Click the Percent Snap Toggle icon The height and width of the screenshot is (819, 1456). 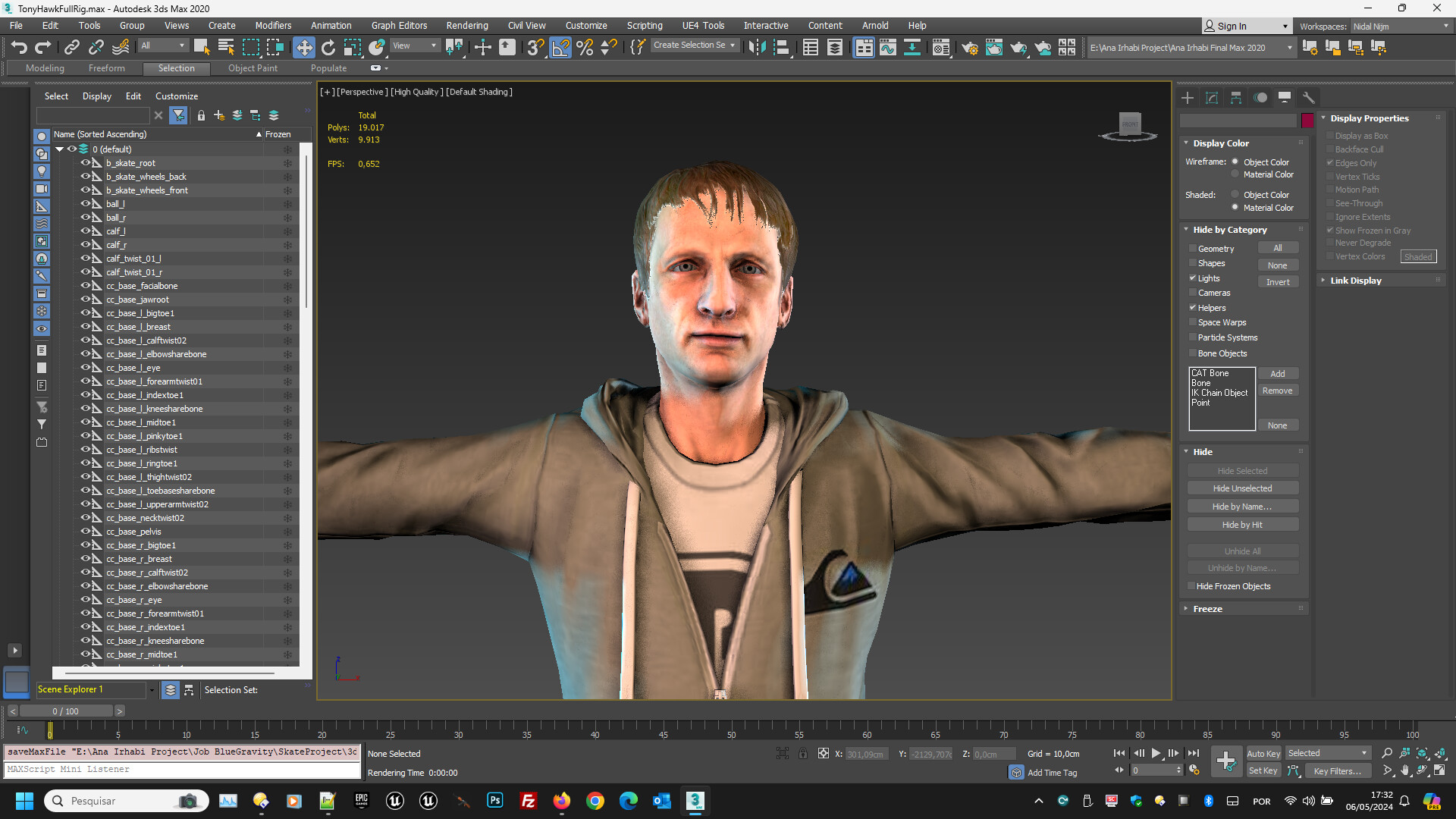pyautogui.click(x=584, y=47)
